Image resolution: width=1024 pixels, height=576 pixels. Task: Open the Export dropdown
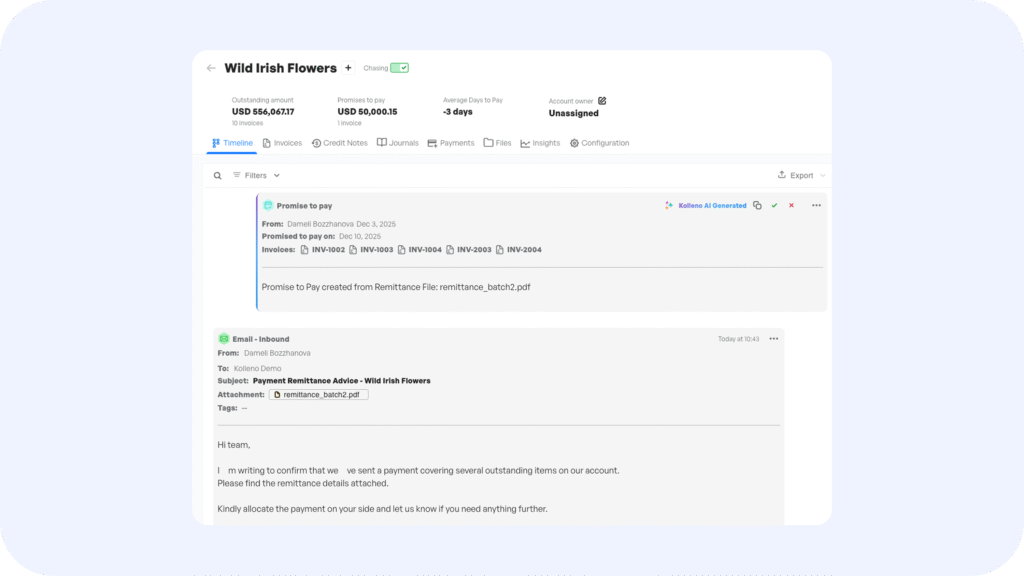click(802, 175)
